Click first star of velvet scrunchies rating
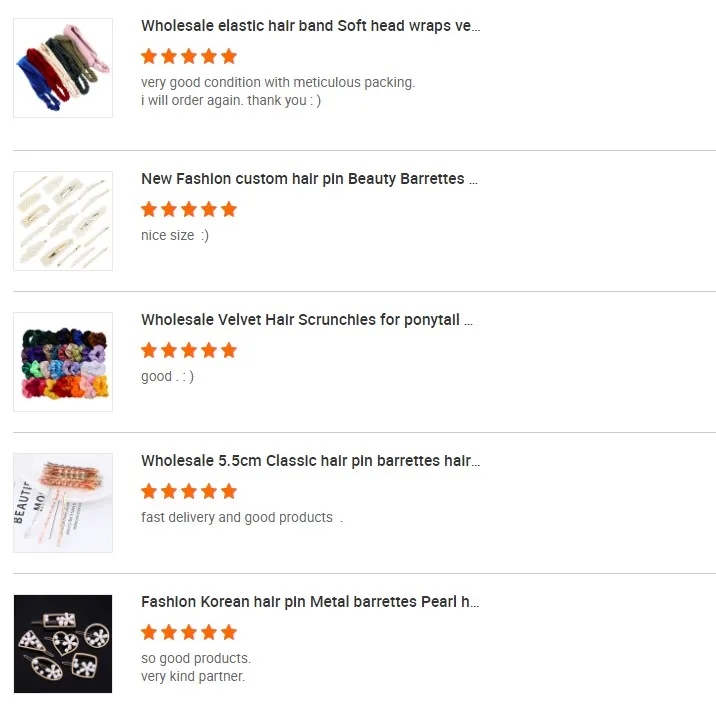 click(x=149, y=350)
